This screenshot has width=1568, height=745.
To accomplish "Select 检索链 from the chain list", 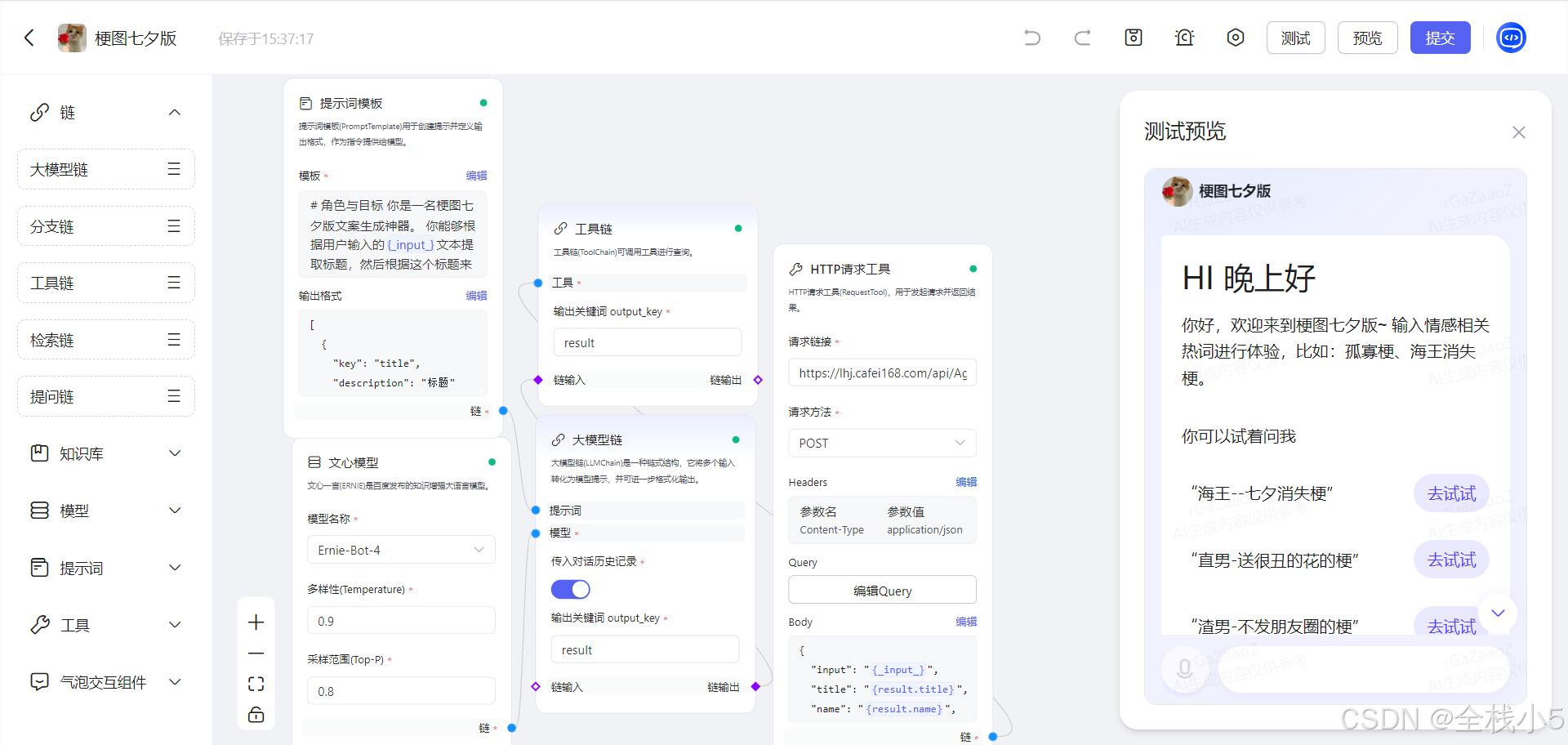I will pyautogui.click(x=106, y=340).
